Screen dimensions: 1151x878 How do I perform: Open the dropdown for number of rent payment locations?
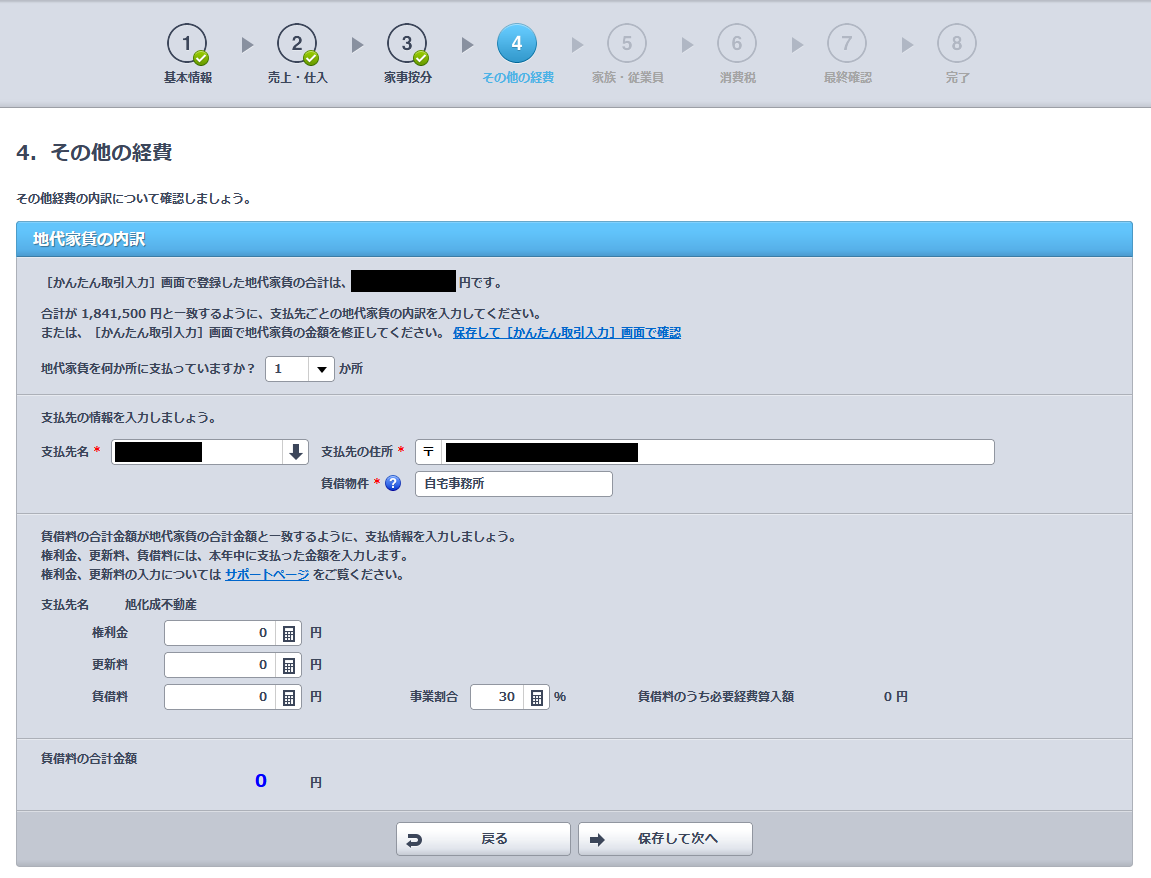point(321,369)
